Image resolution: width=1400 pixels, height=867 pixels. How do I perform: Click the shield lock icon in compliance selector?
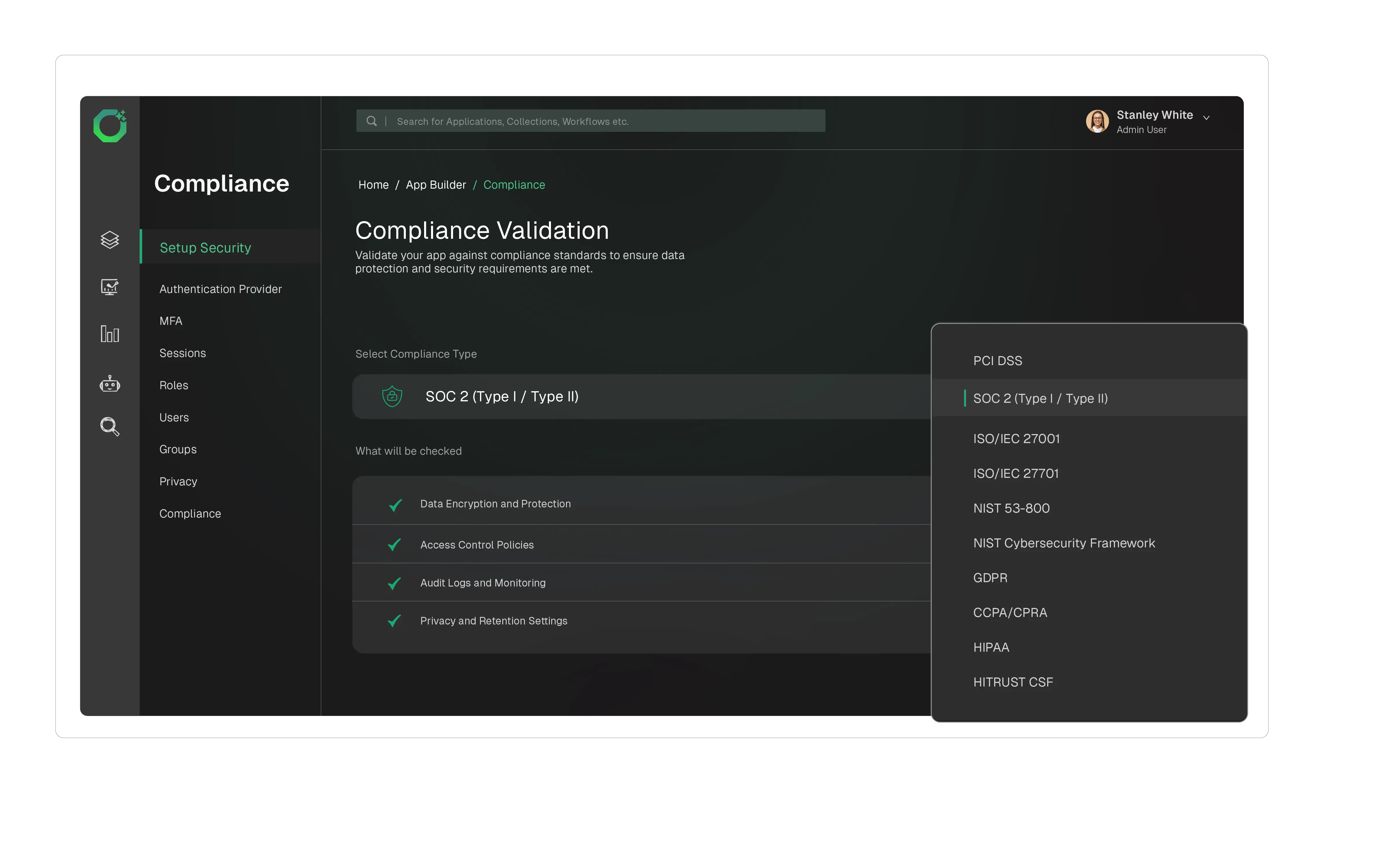click(392, 396)
